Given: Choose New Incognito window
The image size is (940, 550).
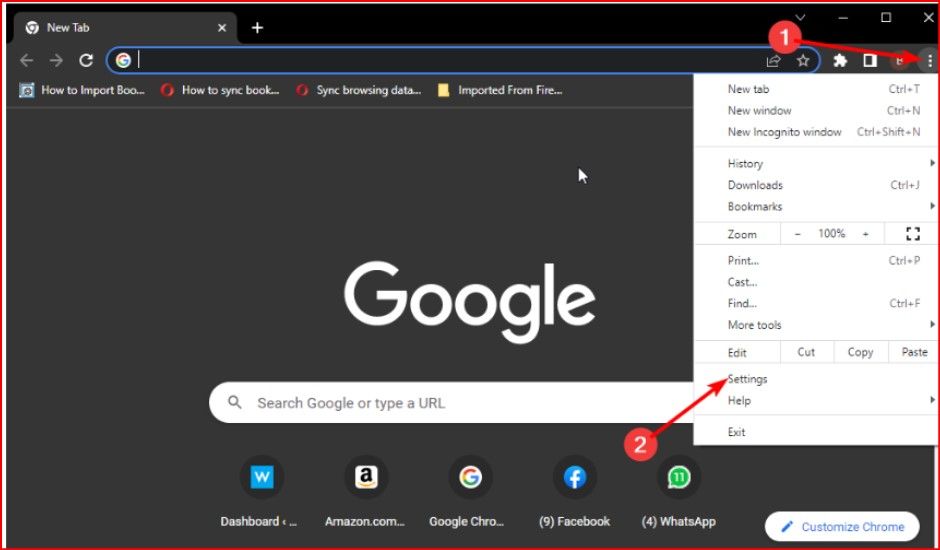Looking at the screenshot, I should 815,132.
